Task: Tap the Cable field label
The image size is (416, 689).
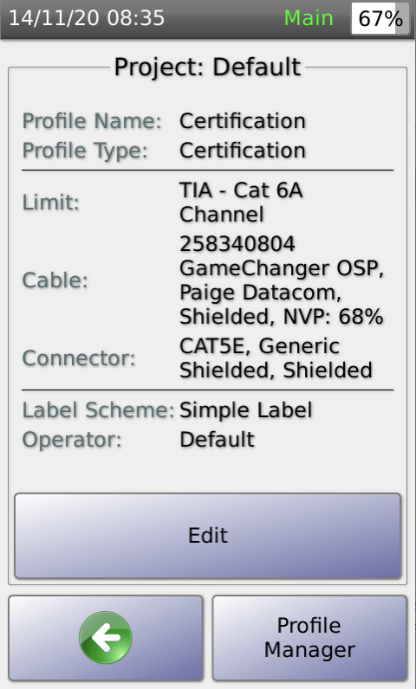Action: pos(55,280)
